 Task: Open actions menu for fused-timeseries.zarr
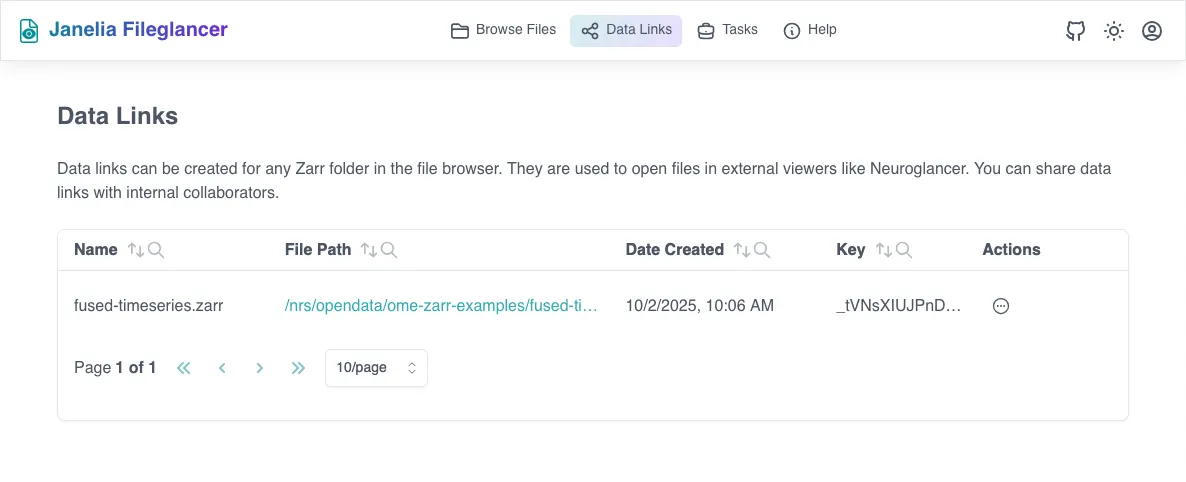(x=1000, y=306)
